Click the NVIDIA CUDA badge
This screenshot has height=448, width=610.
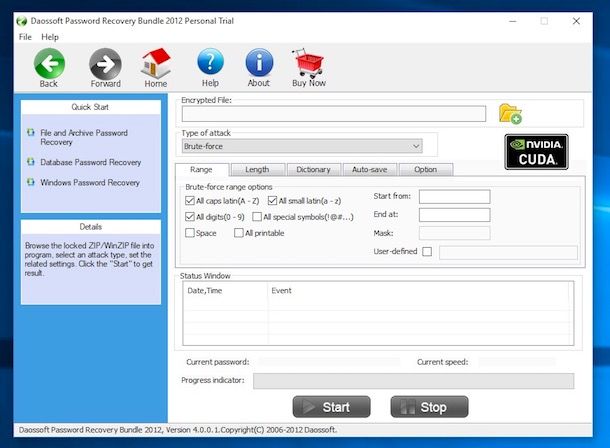point(536,152)
